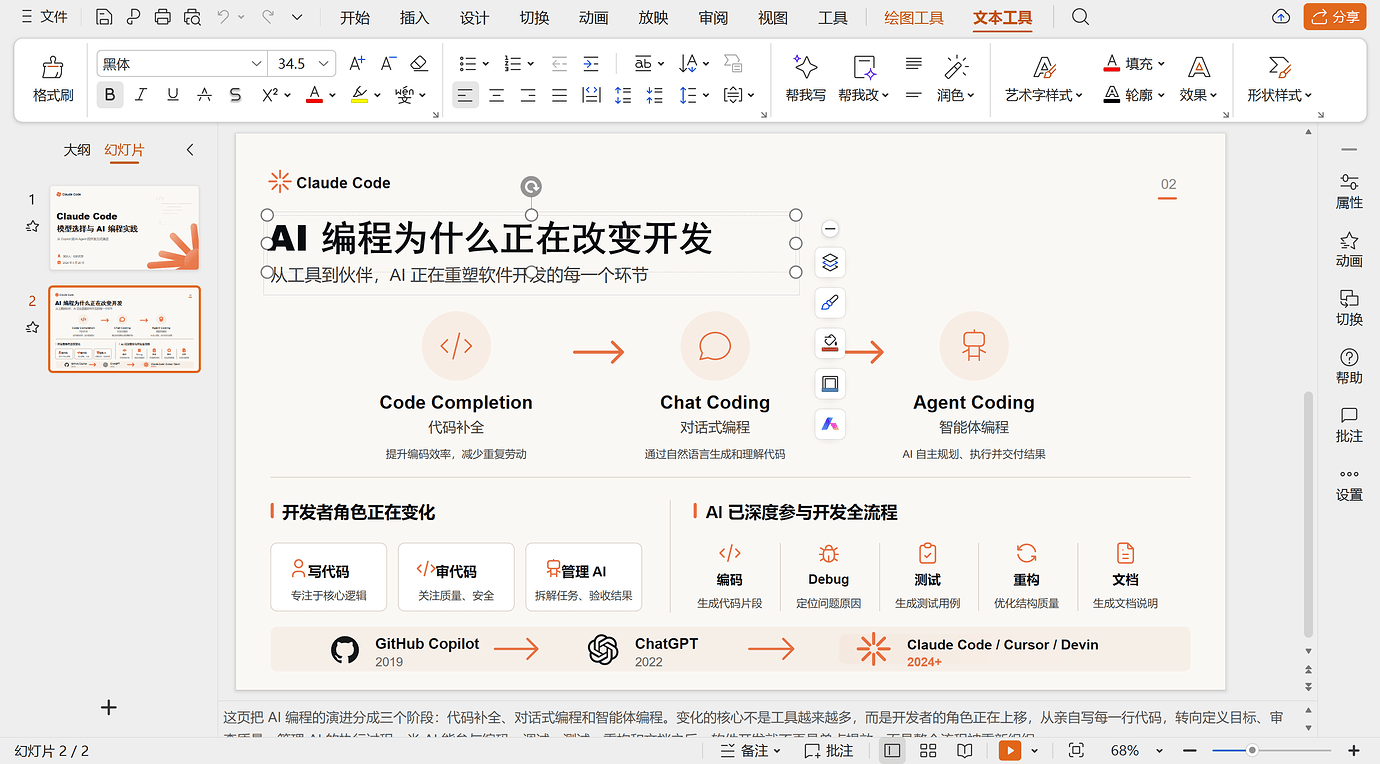Click the Save icon in the quick toolbar

[x=104, y=17]
